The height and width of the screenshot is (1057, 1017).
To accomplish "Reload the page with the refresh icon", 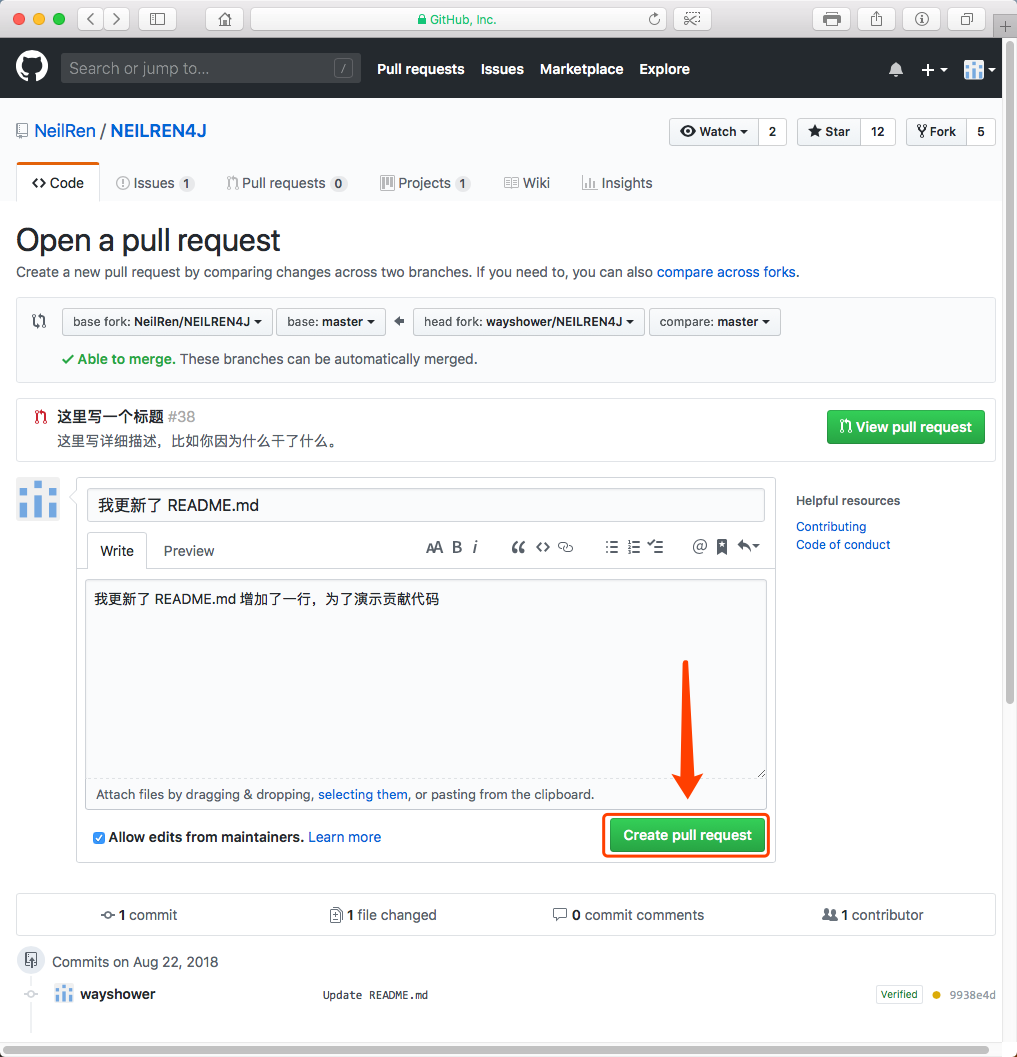I will click(654, 19).
